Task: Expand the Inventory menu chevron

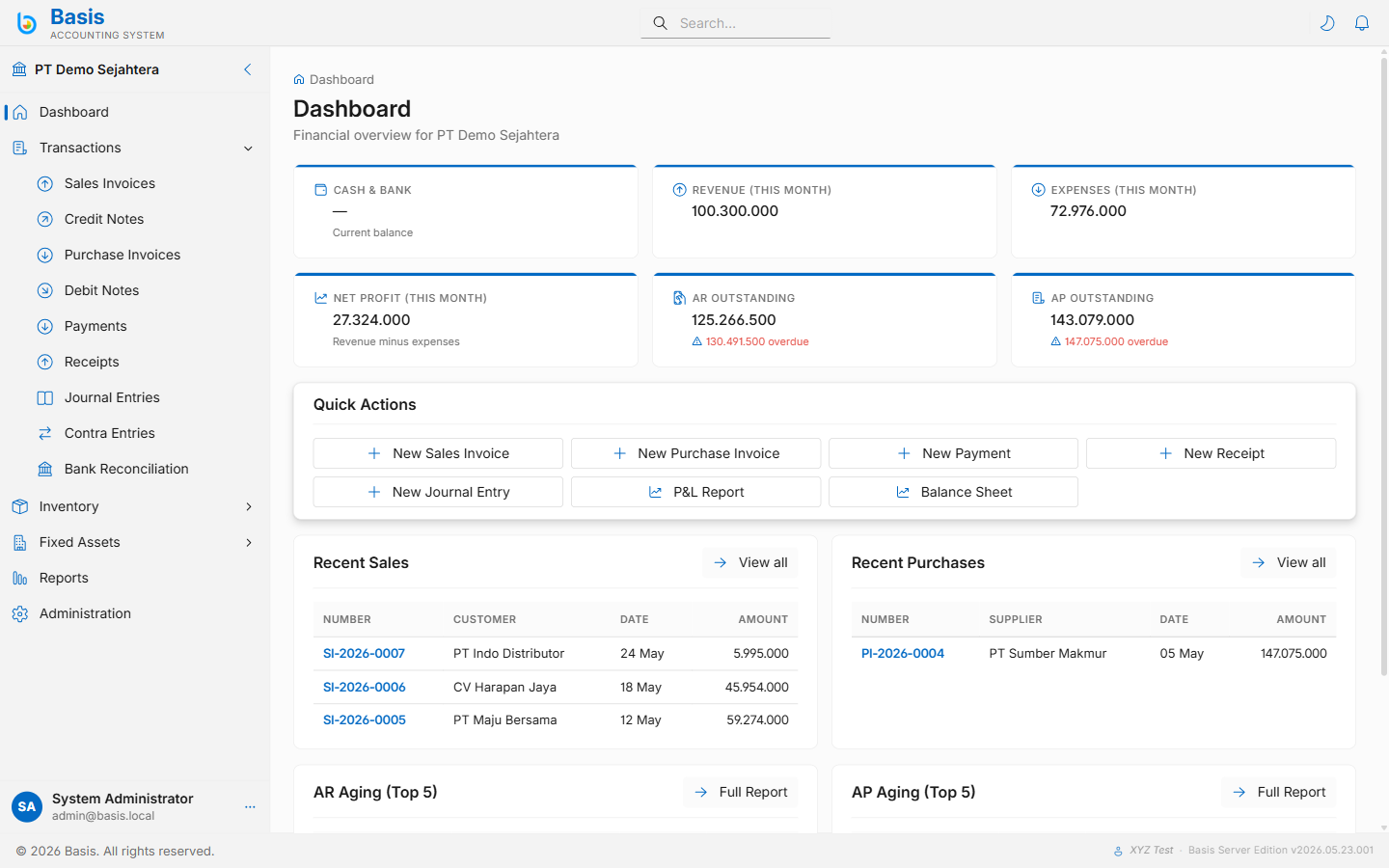Action: (248, 506)
